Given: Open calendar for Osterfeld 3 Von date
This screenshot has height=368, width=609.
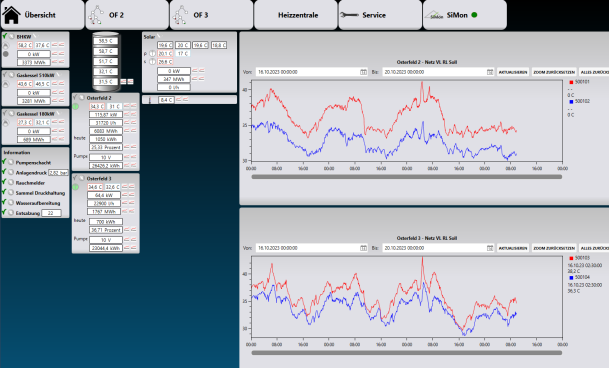Looking at the screenshot, I should coord(363,248).
